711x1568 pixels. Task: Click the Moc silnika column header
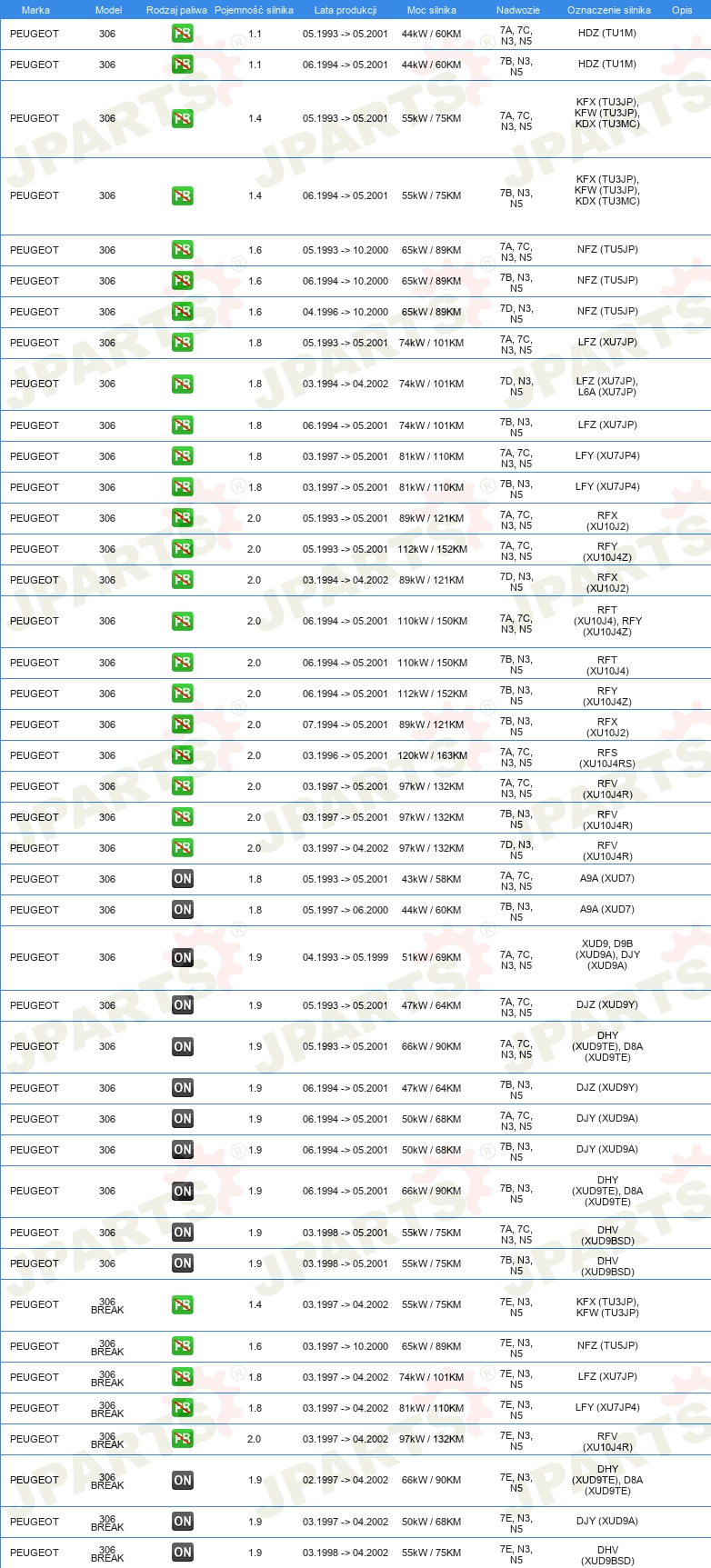[x=432, y=10]
